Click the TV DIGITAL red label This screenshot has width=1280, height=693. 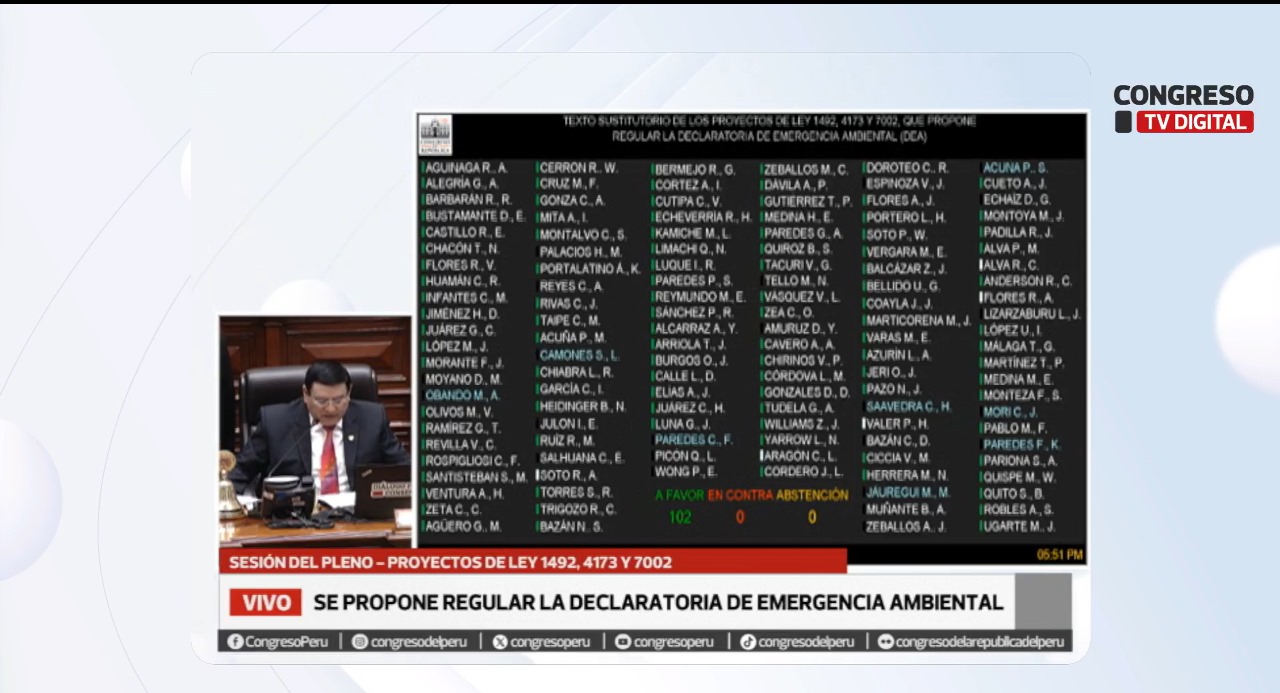tap(1194, 122)
